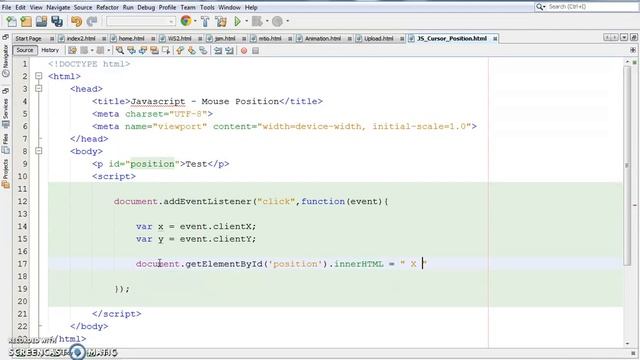Go to previous bookmark icon
This screenshot has height=360, width=640.
(180, 51)
